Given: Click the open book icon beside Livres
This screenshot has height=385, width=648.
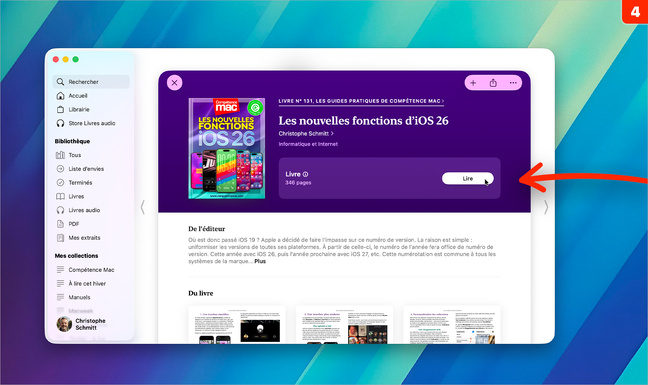Looking at the screenshot, I should (x=60, y=196).
